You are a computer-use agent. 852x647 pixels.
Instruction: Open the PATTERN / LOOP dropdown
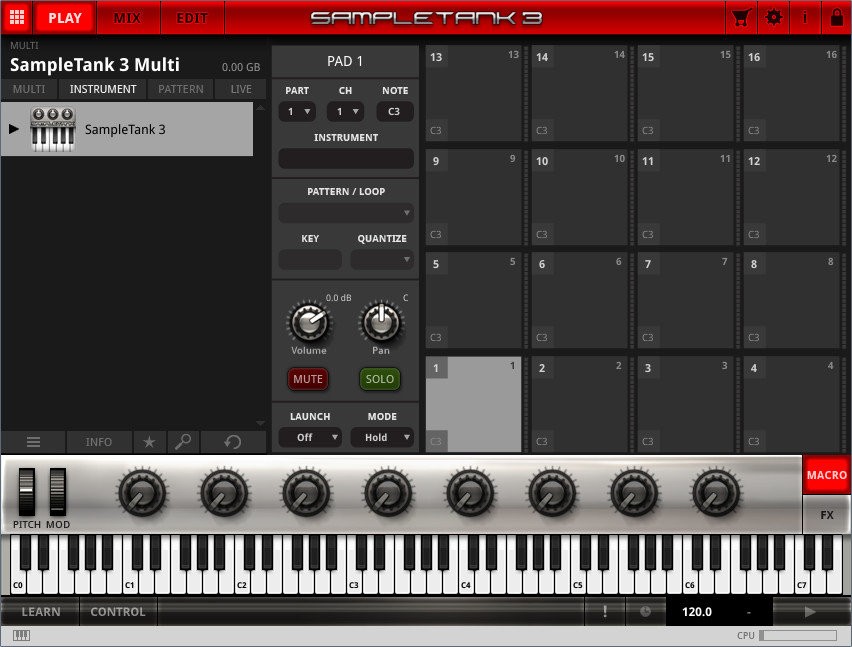tap(346, 213)
